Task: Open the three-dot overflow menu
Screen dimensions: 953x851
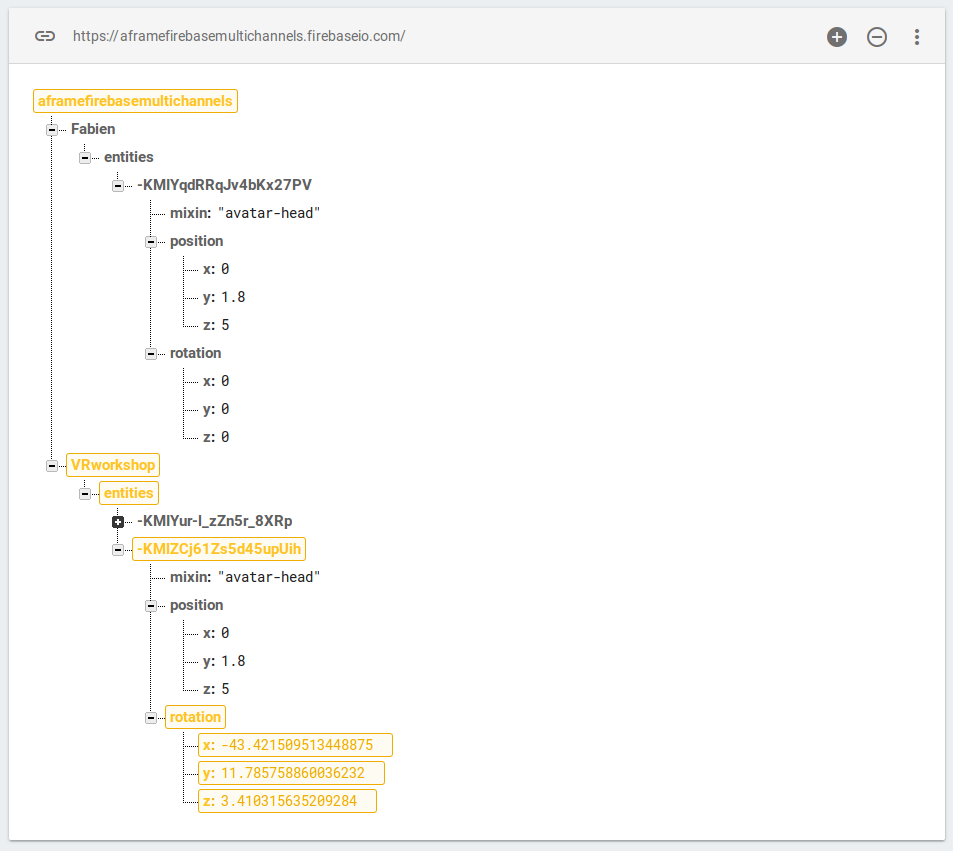Action: 917,37
